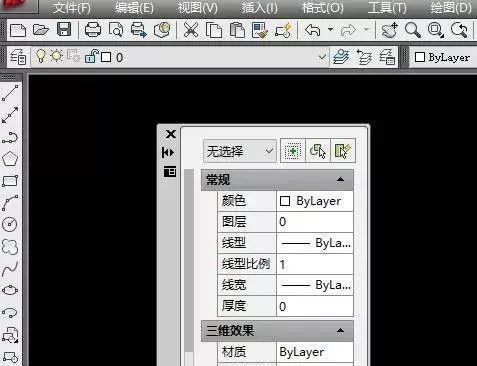Select the Ellipse tool
Image resolution: width=477 pixels, height=366 pixels.
(x=10, y=290)
